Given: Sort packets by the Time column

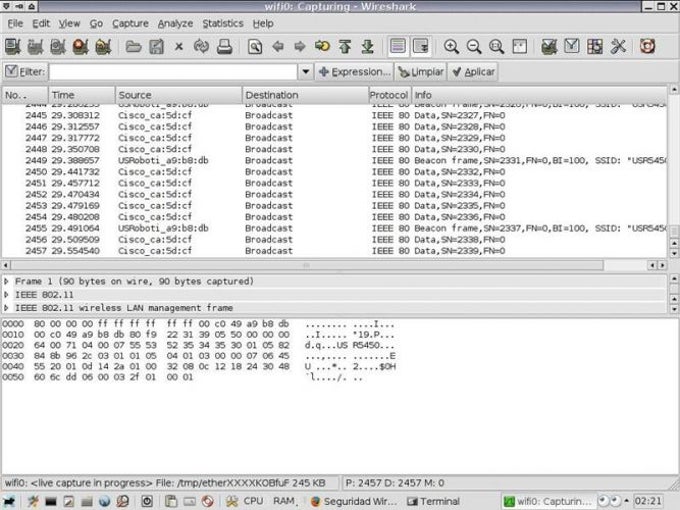Looking at the screenshot, I should 82,95.
